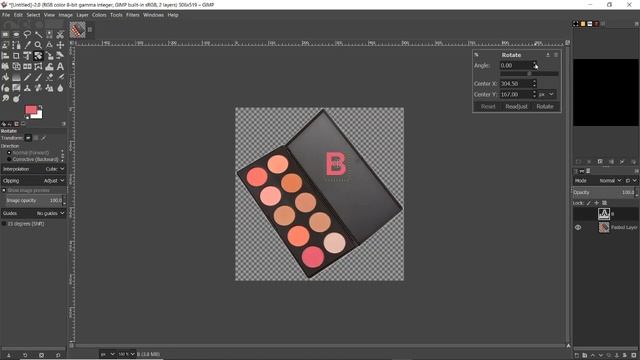The width and height of the screenshot is (640, 360).
Task: Open the Clipping dropdown
Action: (34, 180)
